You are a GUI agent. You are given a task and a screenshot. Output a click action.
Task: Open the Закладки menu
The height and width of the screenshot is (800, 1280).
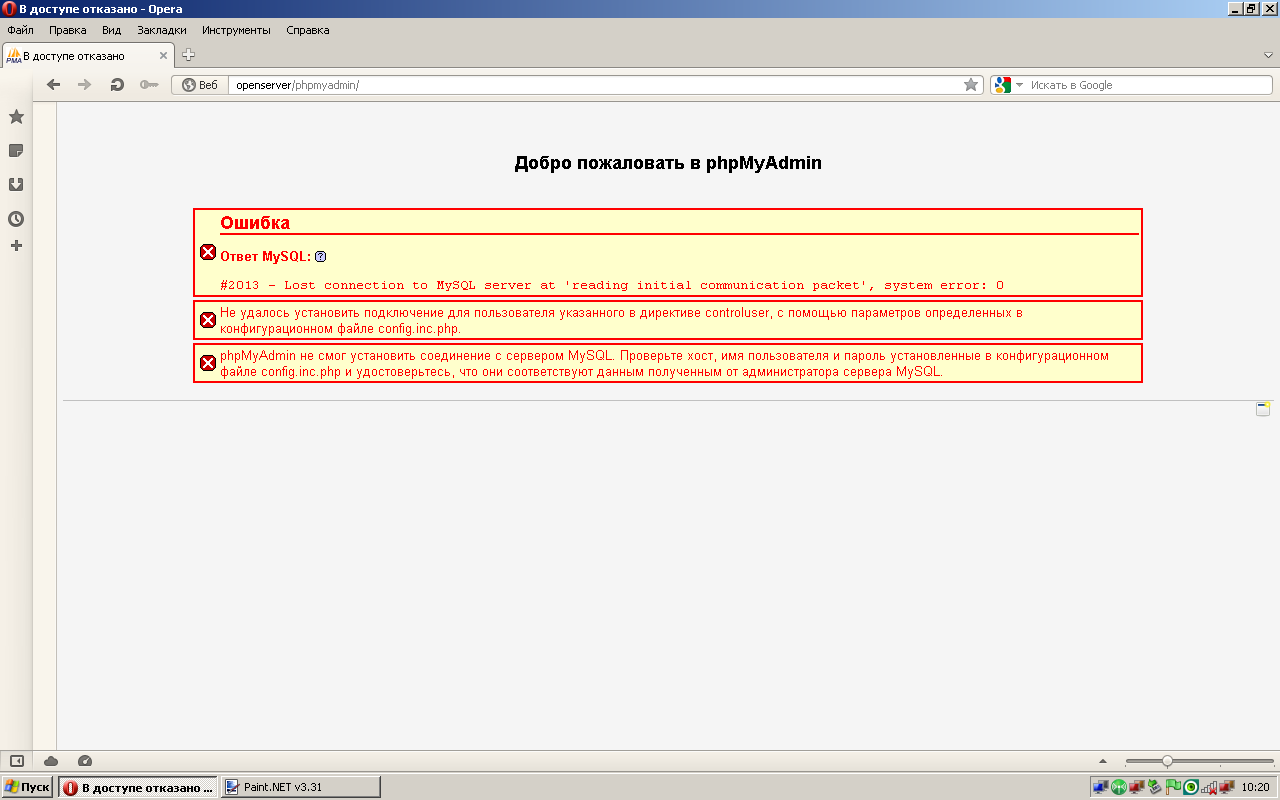[162, 30]
